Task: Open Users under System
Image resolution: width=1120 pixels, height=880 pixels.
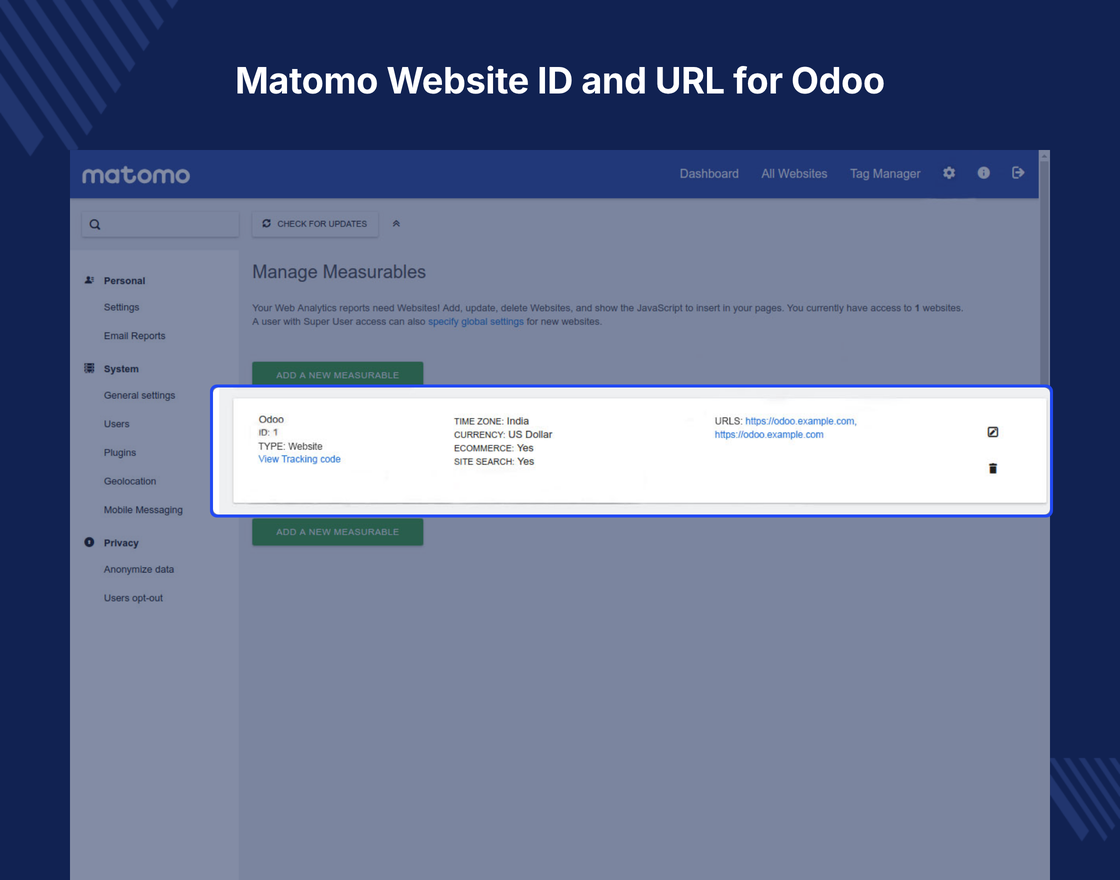Action: pos(116,424)
